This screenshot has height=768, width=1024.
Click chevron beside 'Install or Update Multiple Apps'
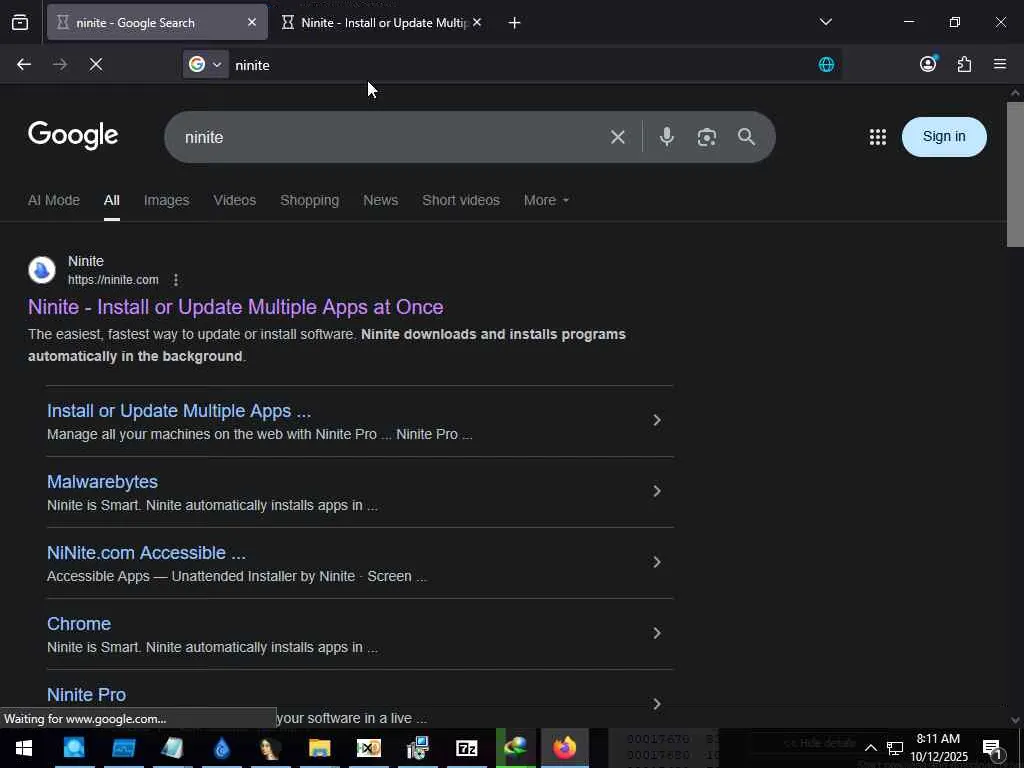(x=657, y=421)
